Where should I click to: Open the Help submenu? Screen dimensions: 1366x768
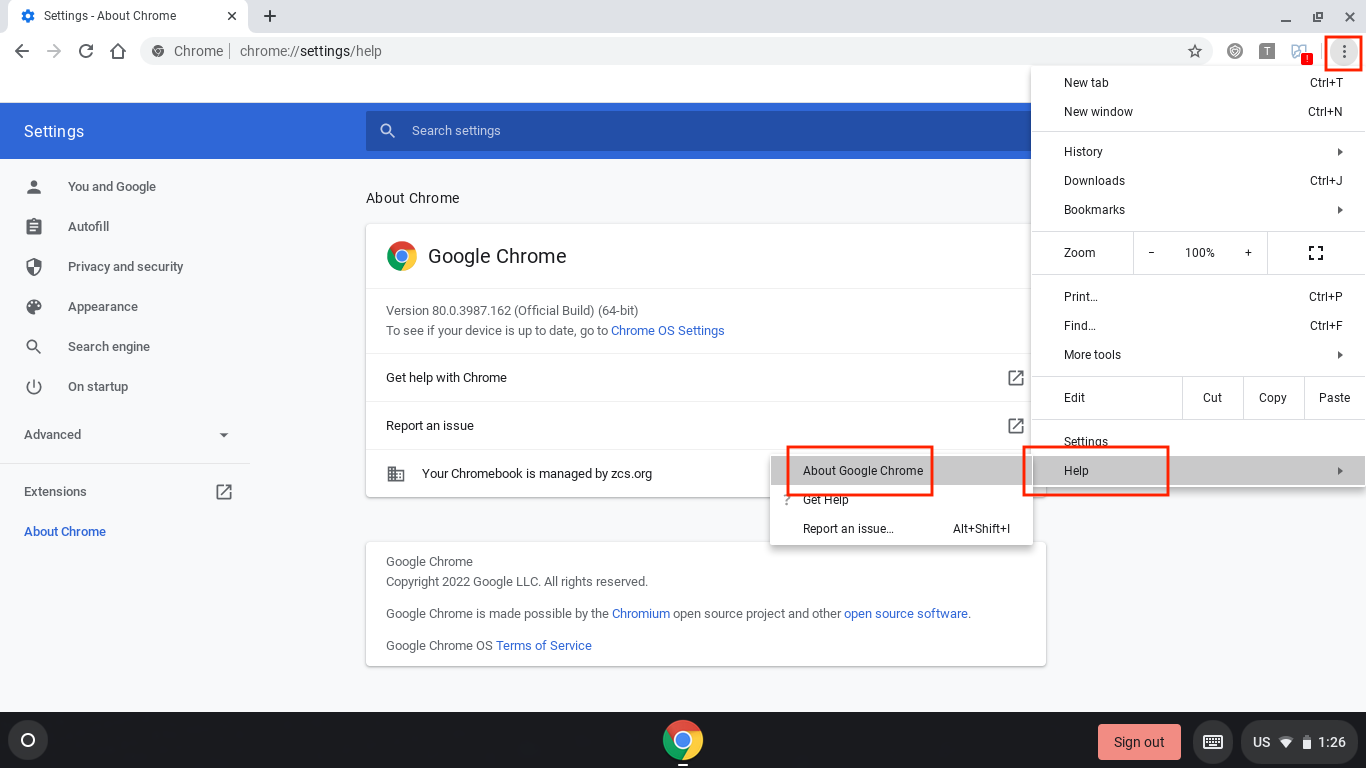click(1198, 471)
